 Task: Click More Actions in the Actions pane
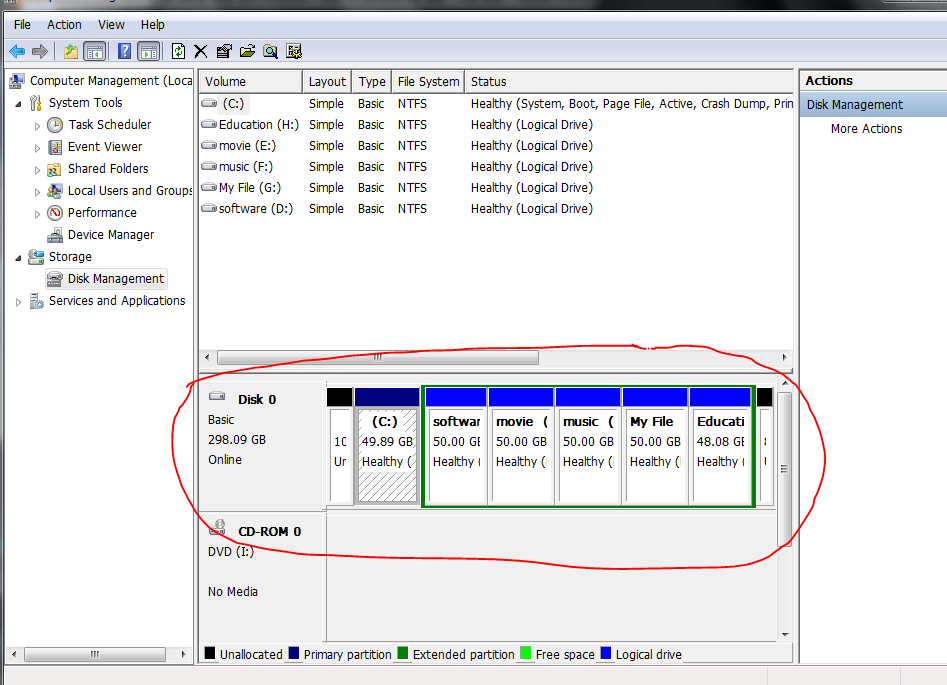pos(866,129)
